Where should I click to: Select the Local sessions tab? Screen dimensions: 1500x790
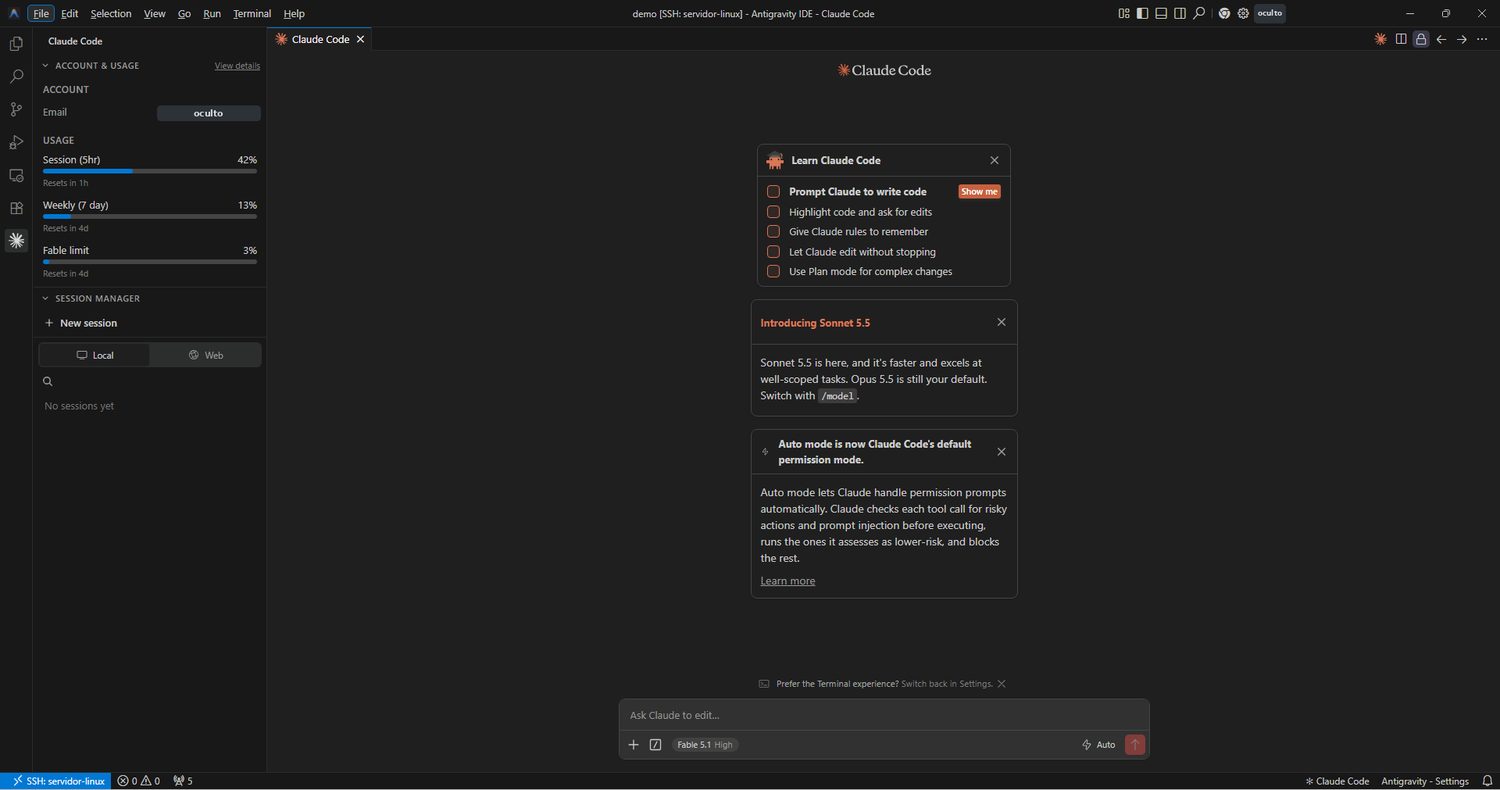click(x=95, y=355)
